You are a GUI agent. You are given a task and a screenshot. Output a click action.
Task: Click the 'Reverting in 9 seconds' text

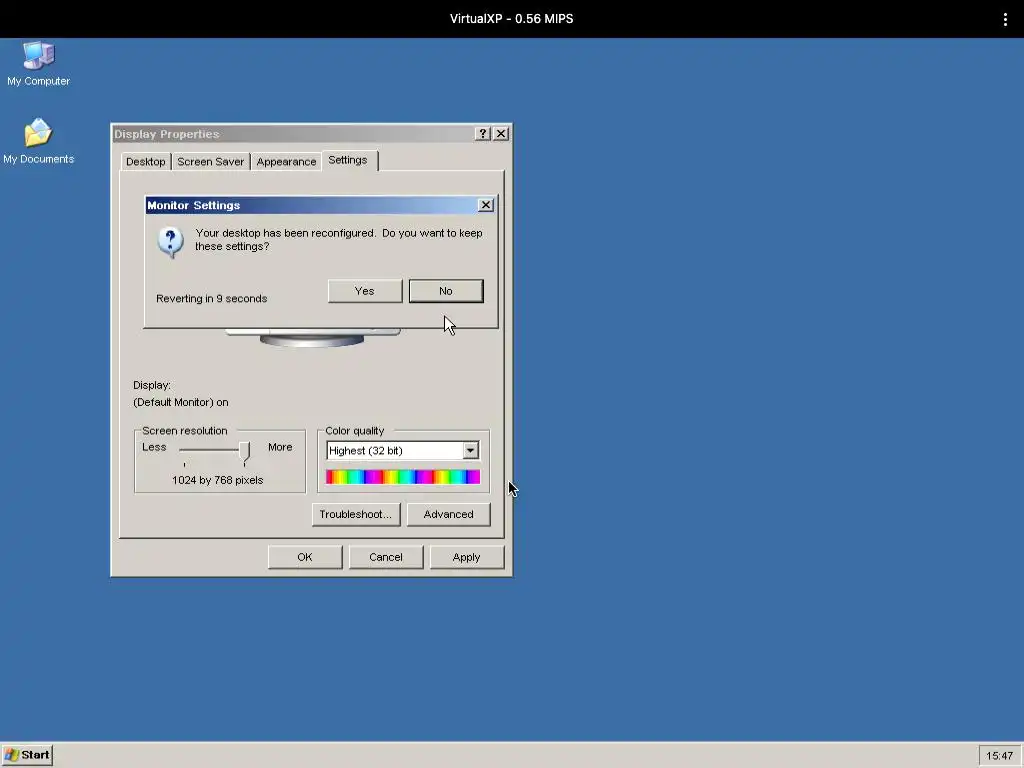[212, 298]
